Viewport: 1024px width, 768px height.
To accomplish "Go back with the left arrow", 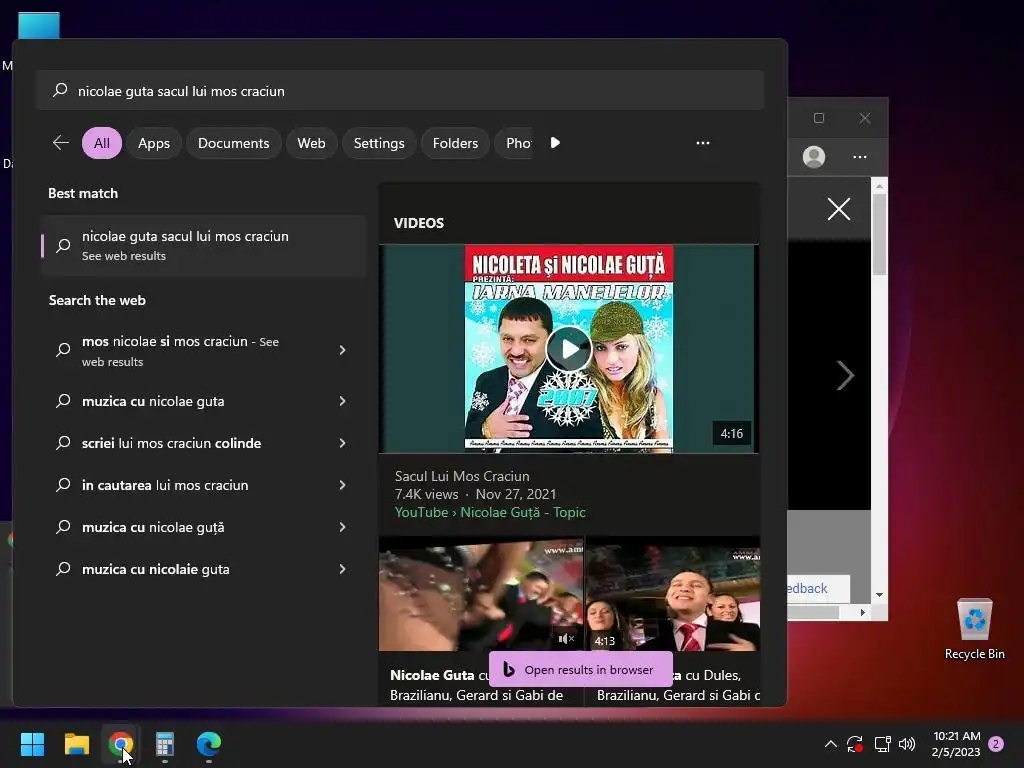I will [x=61, y=142].
